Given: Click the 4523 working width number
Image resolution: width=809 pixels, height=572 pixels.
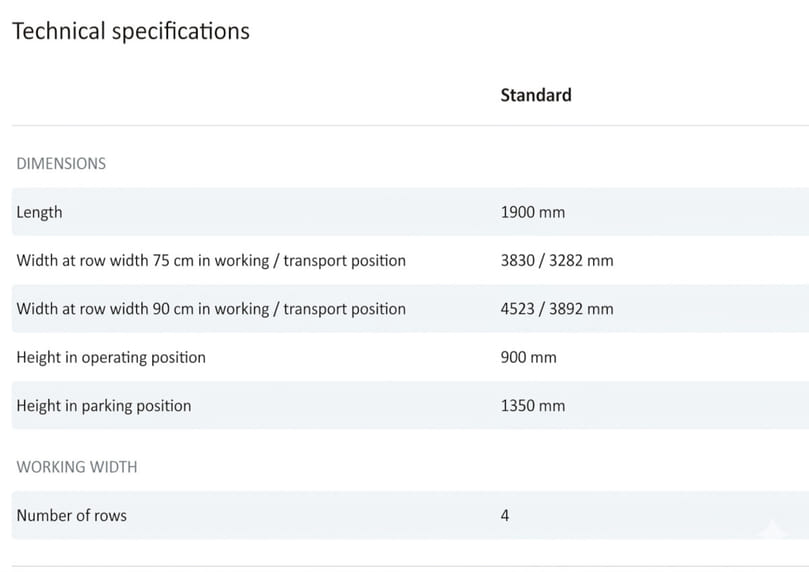Looking at the screenshot, I should [518, 309].
